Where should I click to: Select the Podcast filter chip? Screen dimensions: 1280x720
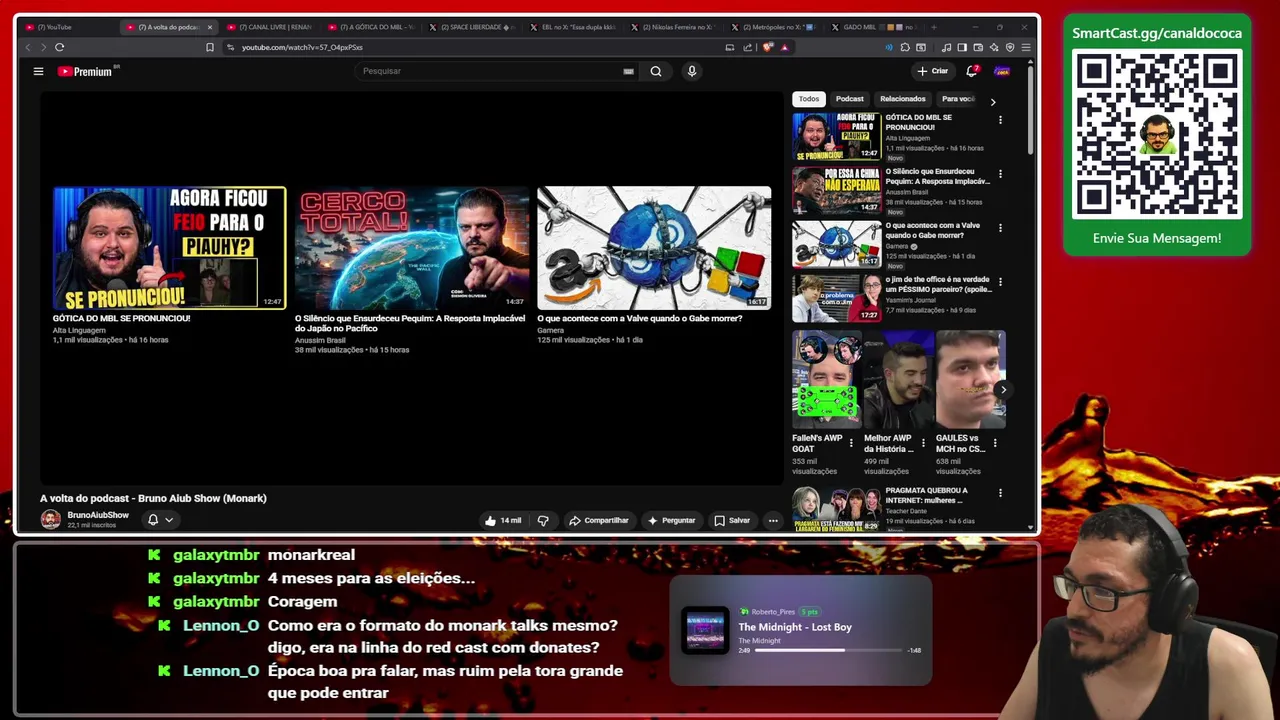click(x=849, y=99)
